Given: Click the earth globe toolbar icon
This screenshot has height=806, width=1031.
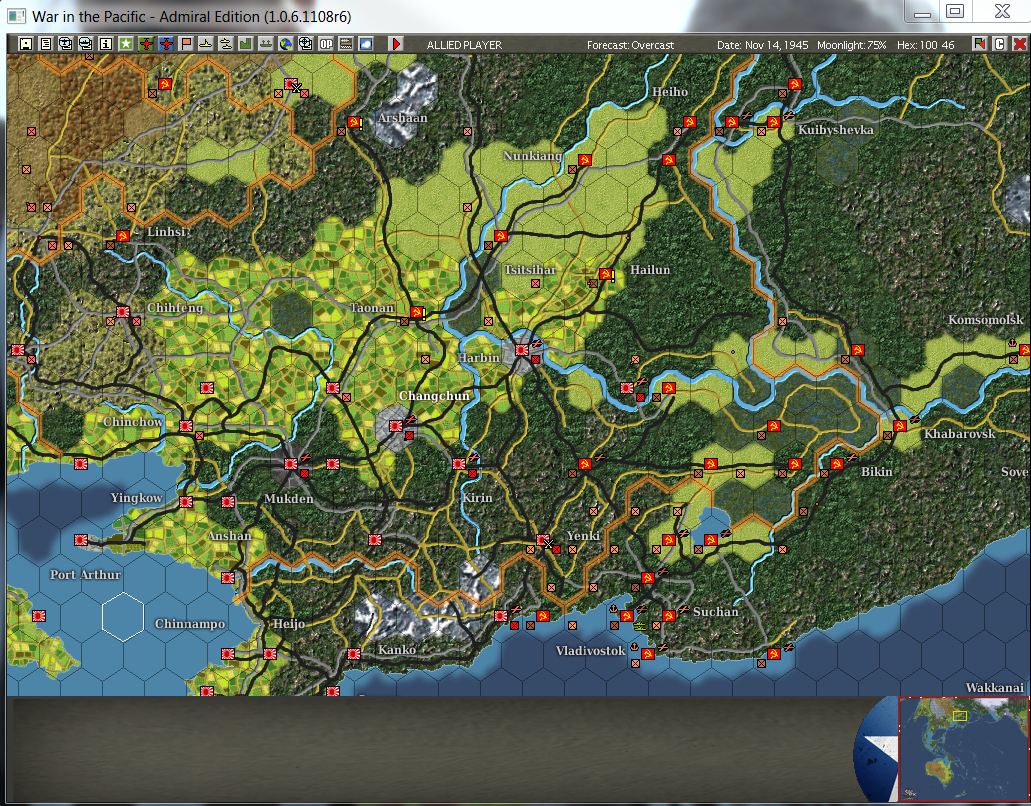Looking at the screenshot, I should (x=286, y=44).
